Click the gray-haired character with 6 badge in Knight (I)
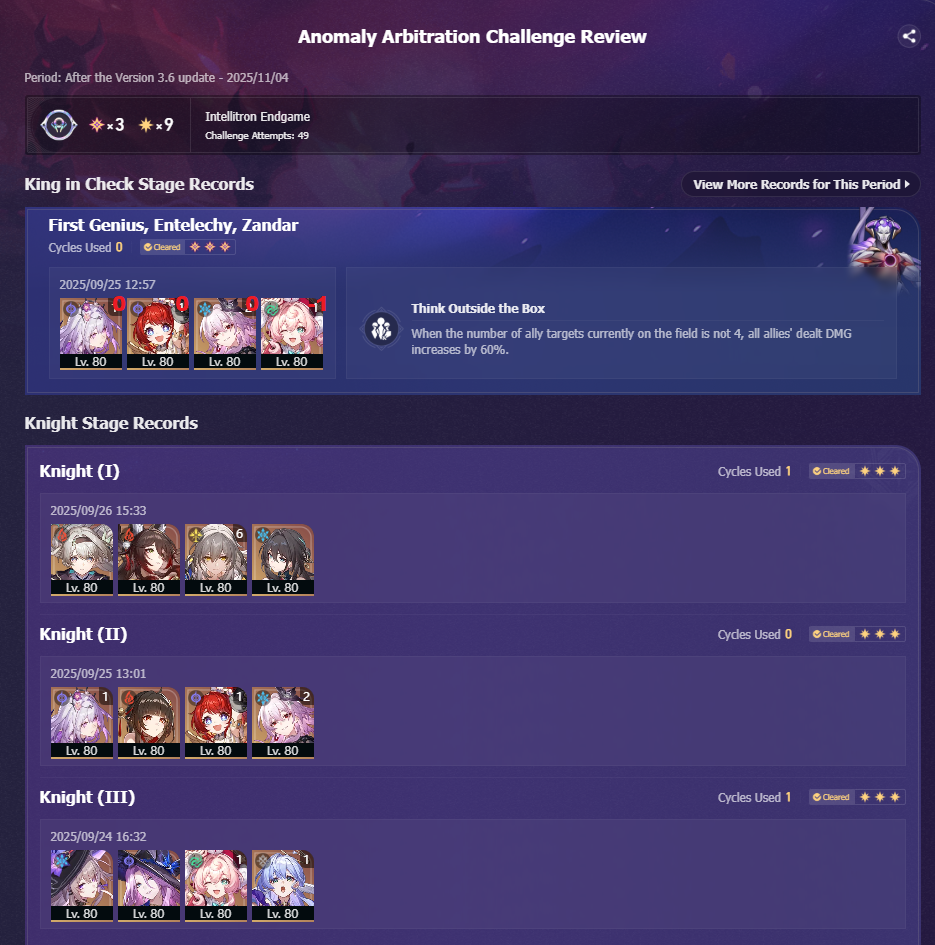 [216, 560]
